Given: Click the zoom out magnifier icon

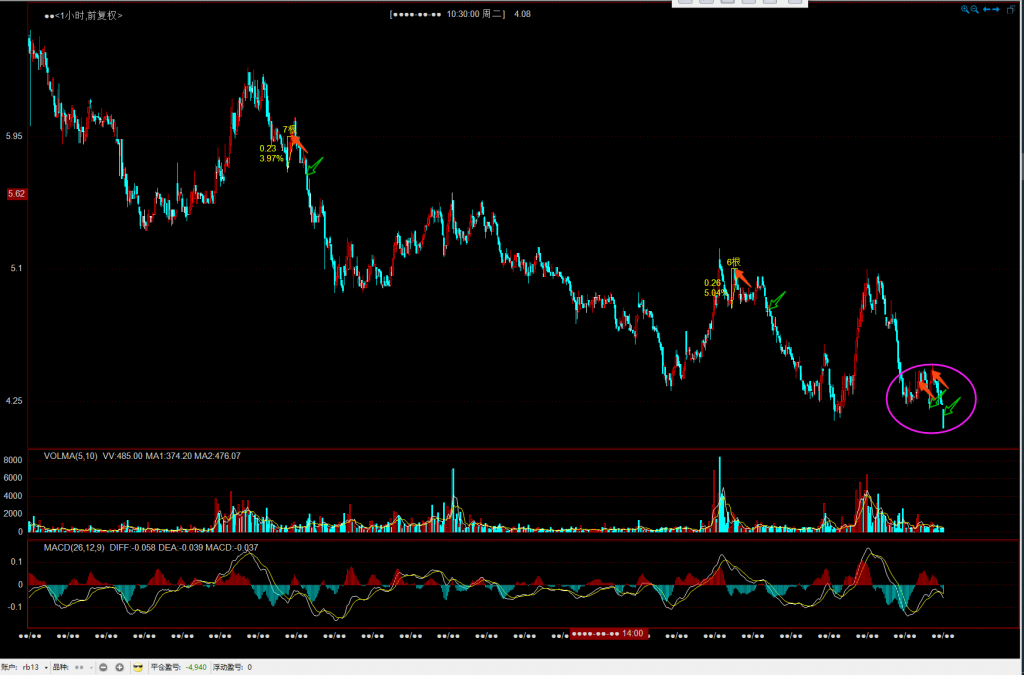Looking at the screenshot, I should pos(975,9).
